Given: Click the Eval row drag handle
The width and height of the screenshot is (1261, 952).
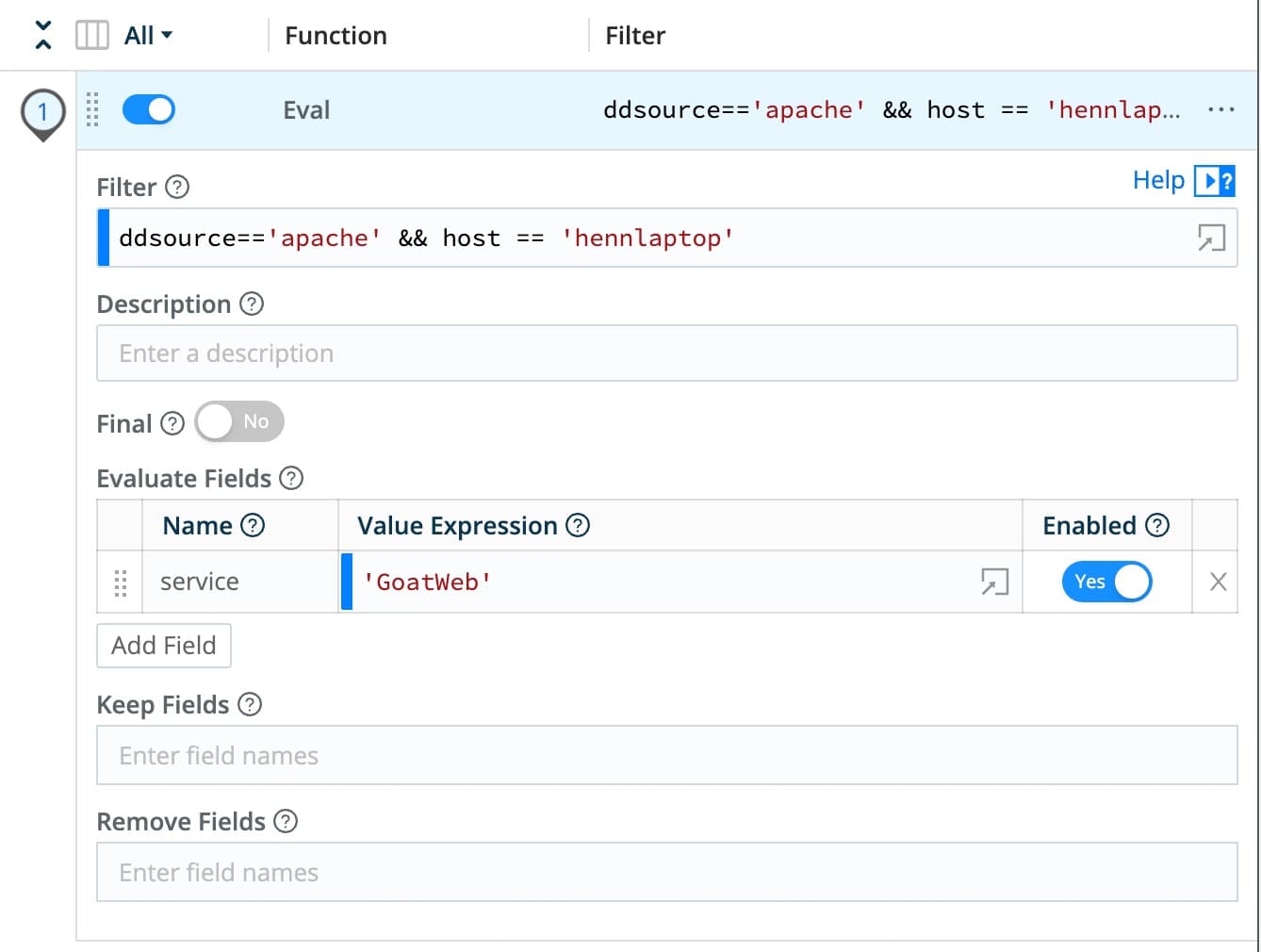Looking at the screenshot, I should click(92, 109).
